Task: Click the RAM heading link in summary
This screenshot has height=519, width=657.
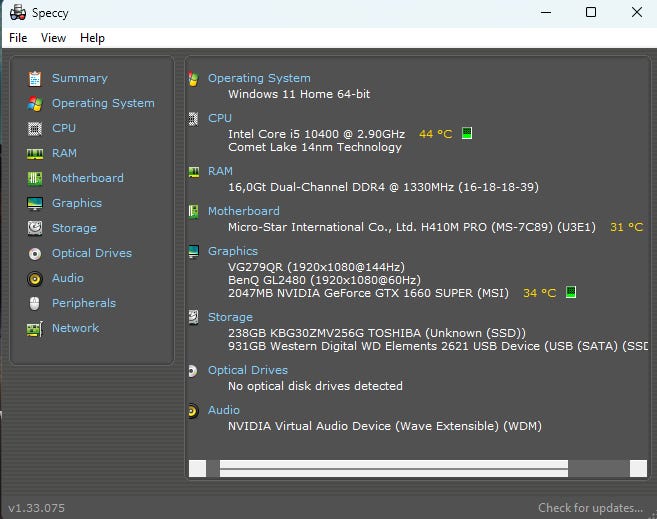Action: click(x=220, y=171)
